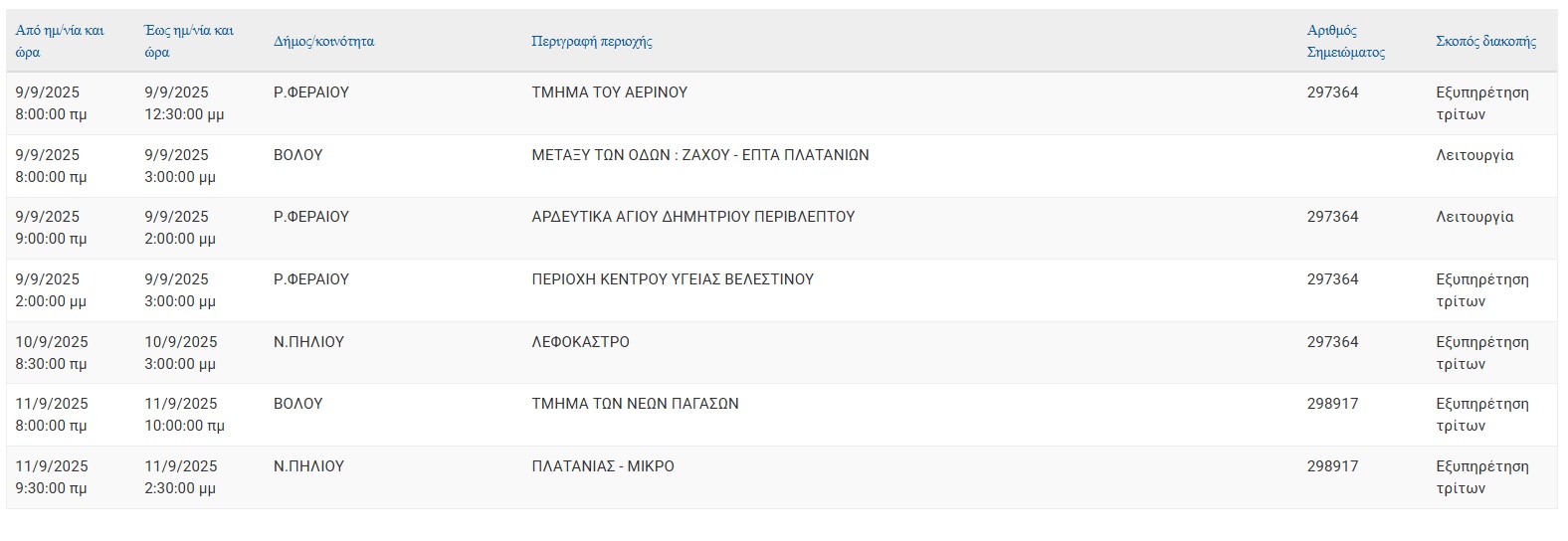1568x541 pixels.
Task: Select "ΑΡΔΕΥΤΙΚΑ ΑΓΙΟΥ ΔΗΜΗΤΡΙΟΥ ΠΕΡΙΒΛΕΠΤΟΥ" row description
Action: tap(693, 217)
